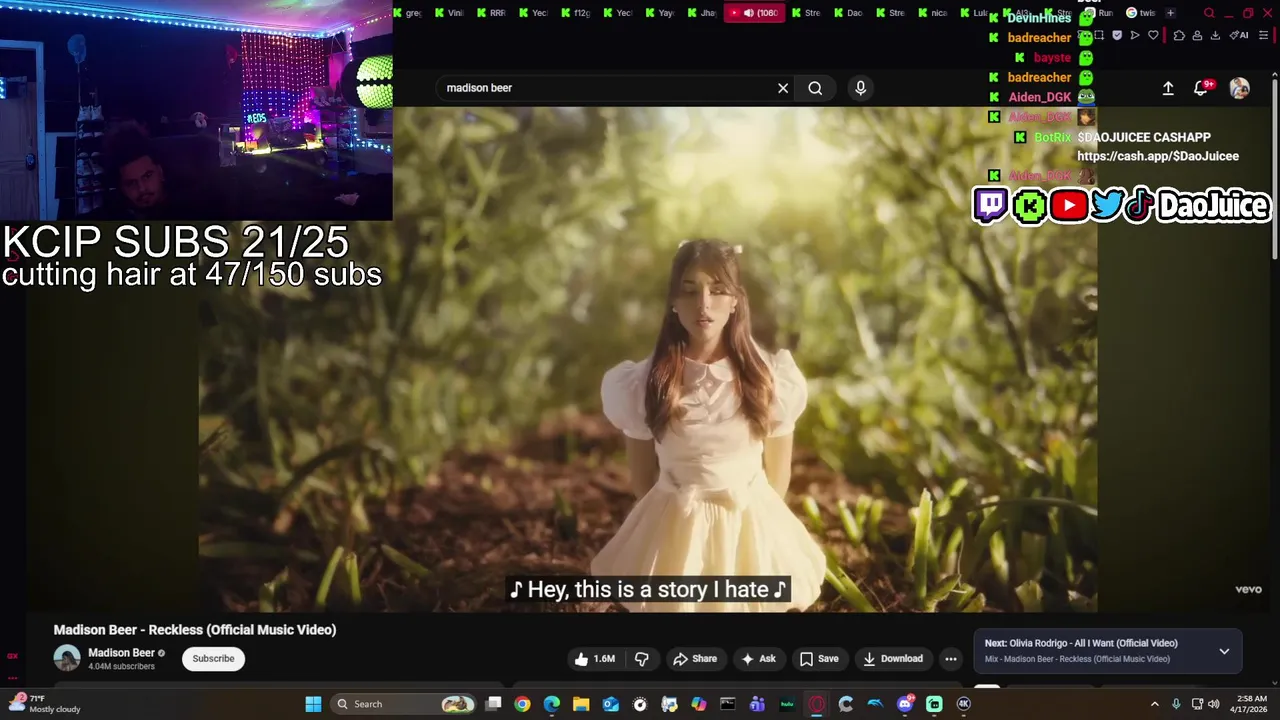Launch Microsoft Edge from the taskbar

(552, 704)
